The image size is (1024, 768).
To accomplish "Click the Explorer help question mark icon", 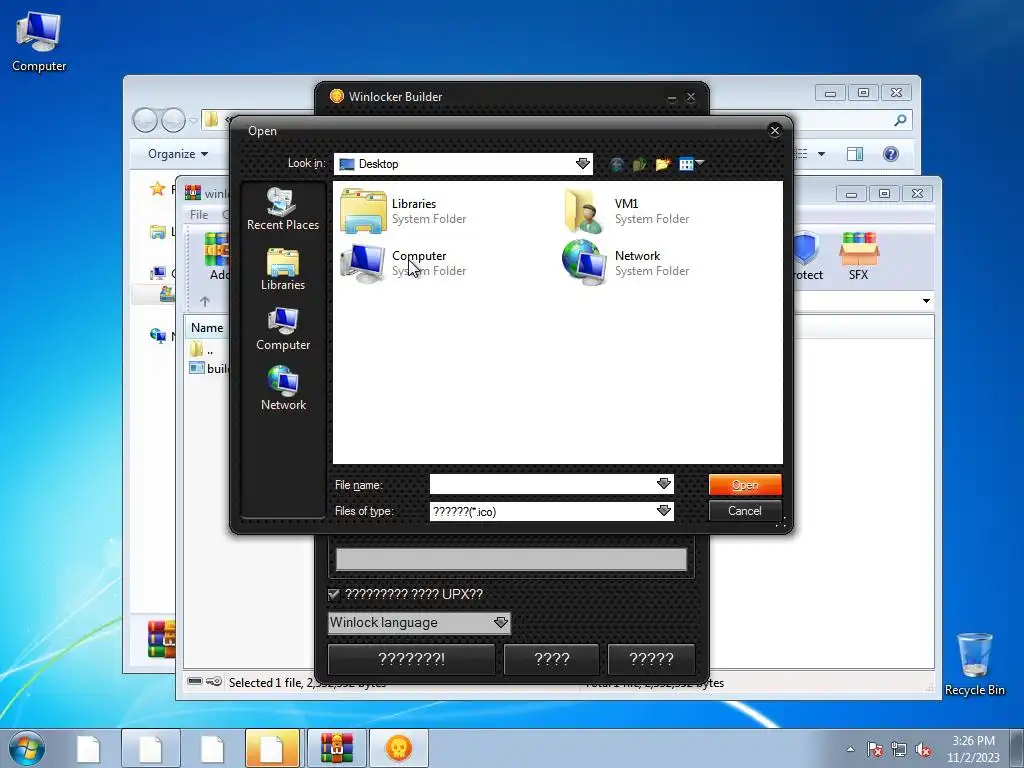I will pyautogui.click(x=890, y=154).
